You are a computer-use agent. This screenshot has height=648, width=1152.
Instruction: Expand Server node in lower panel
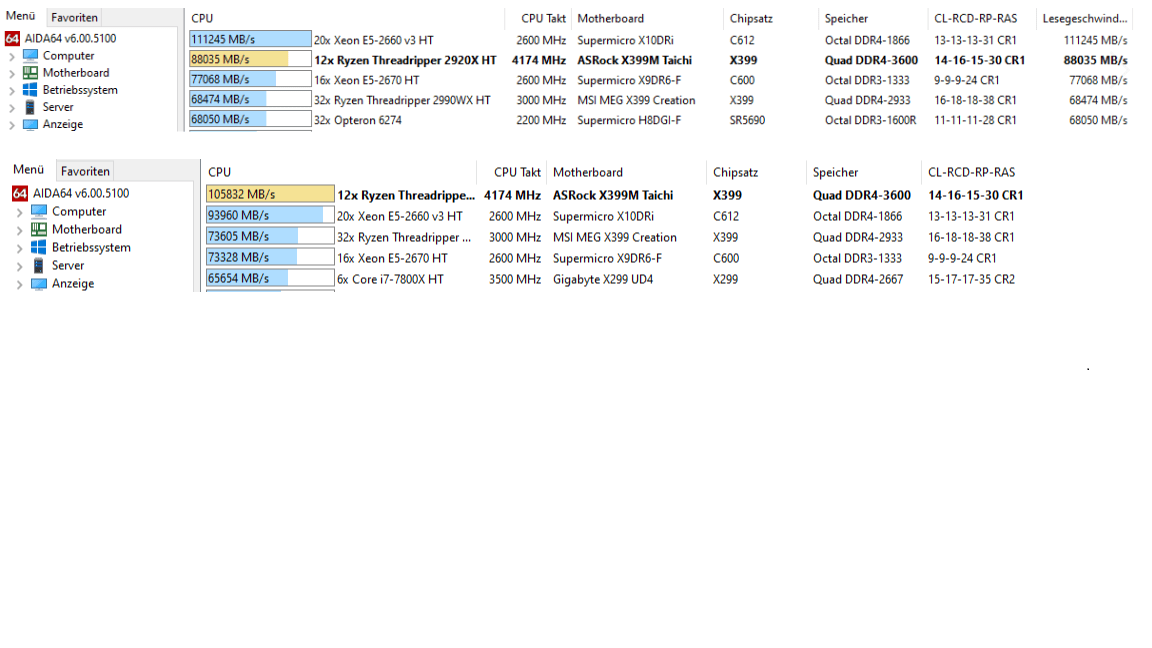click(20, 266)
